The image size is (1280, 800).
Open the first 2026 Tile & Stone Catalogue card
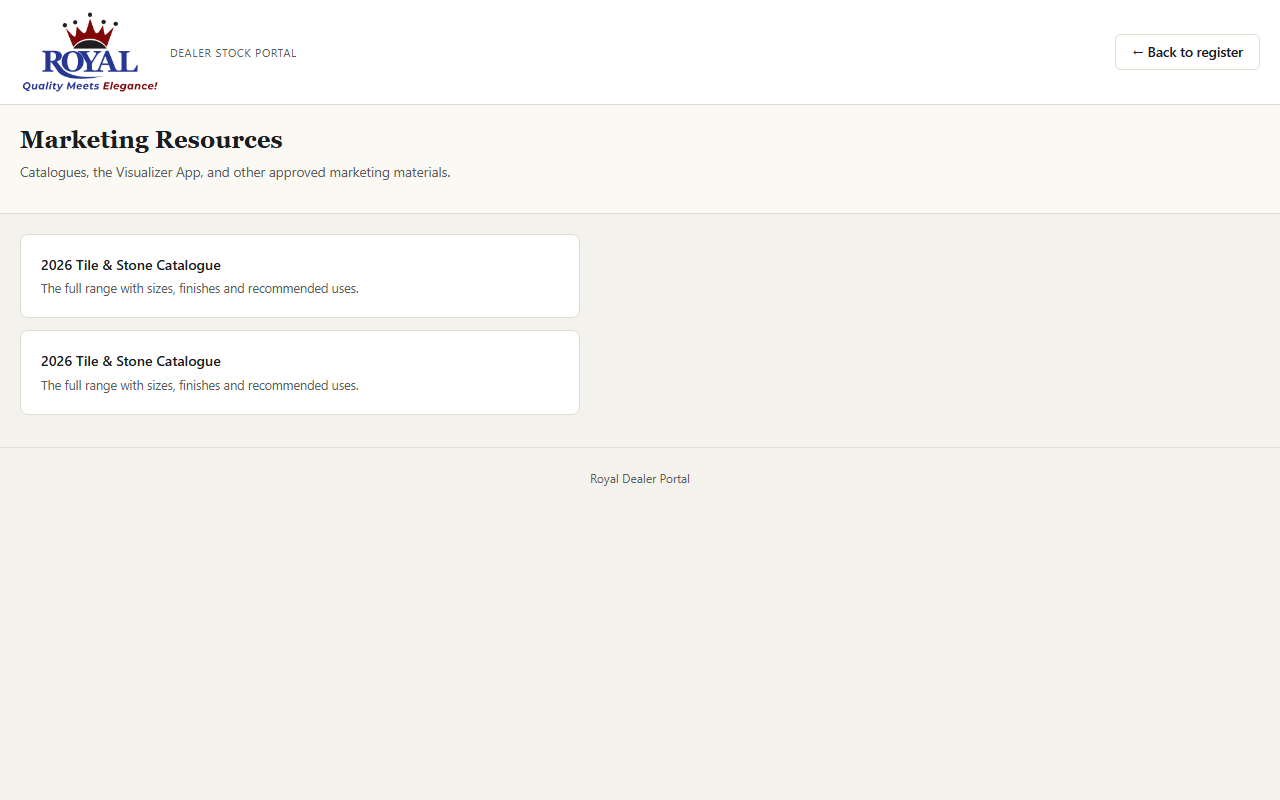pos(300,276)
